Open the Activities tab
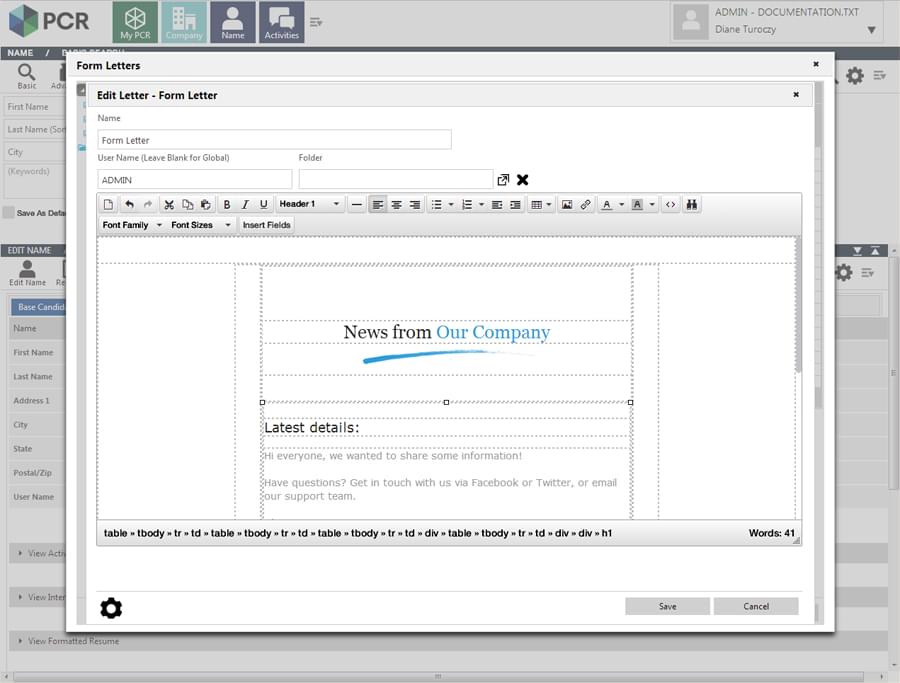The height and width of the screenshot is (683, 900). 281,22
